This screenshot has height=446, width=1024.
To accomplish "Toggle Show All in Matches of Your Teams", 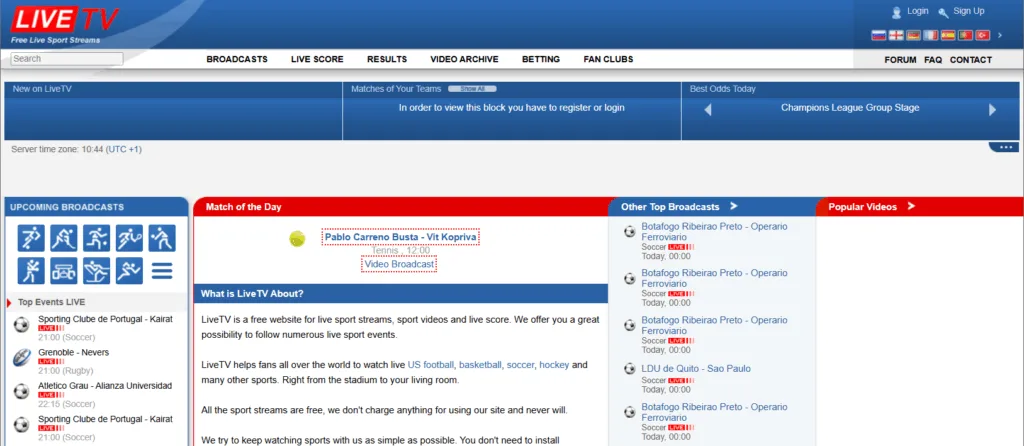I will point(465,89).
